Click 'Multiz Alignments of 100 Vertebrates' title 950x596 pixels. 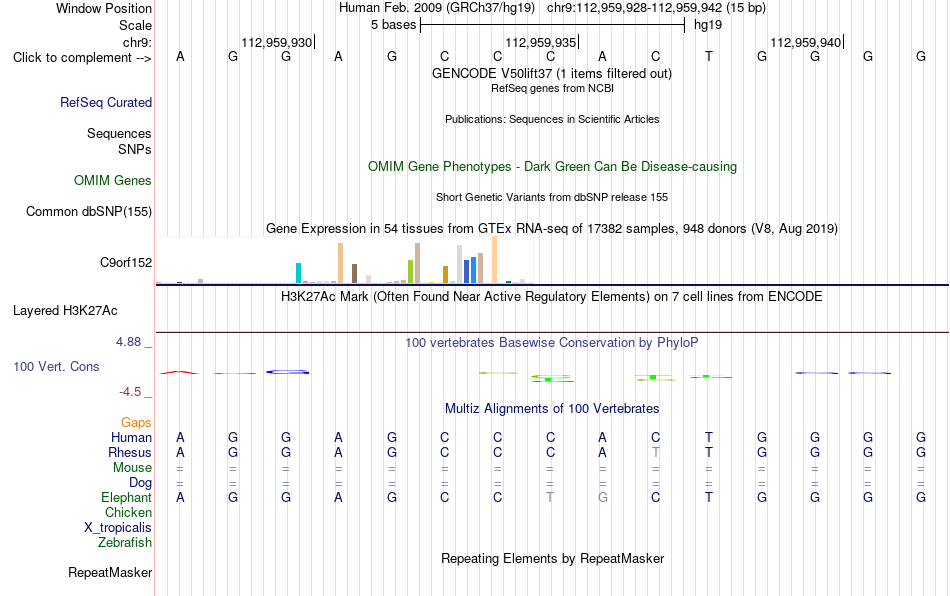pos(552,408)
